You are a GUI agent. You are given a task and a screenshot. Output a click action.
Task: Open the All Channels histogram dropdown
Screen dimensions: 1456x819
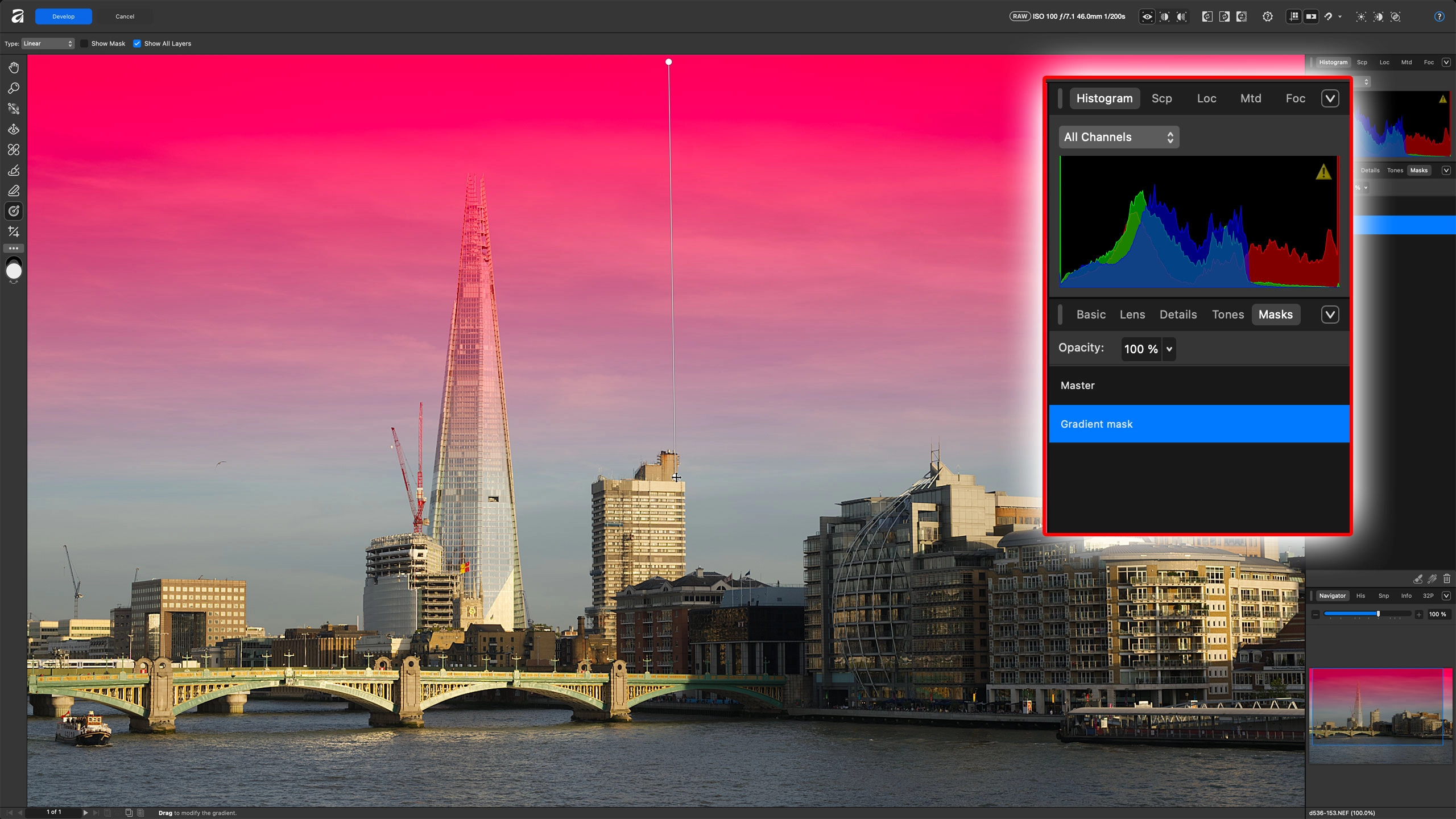click(x=1118, y=137)
